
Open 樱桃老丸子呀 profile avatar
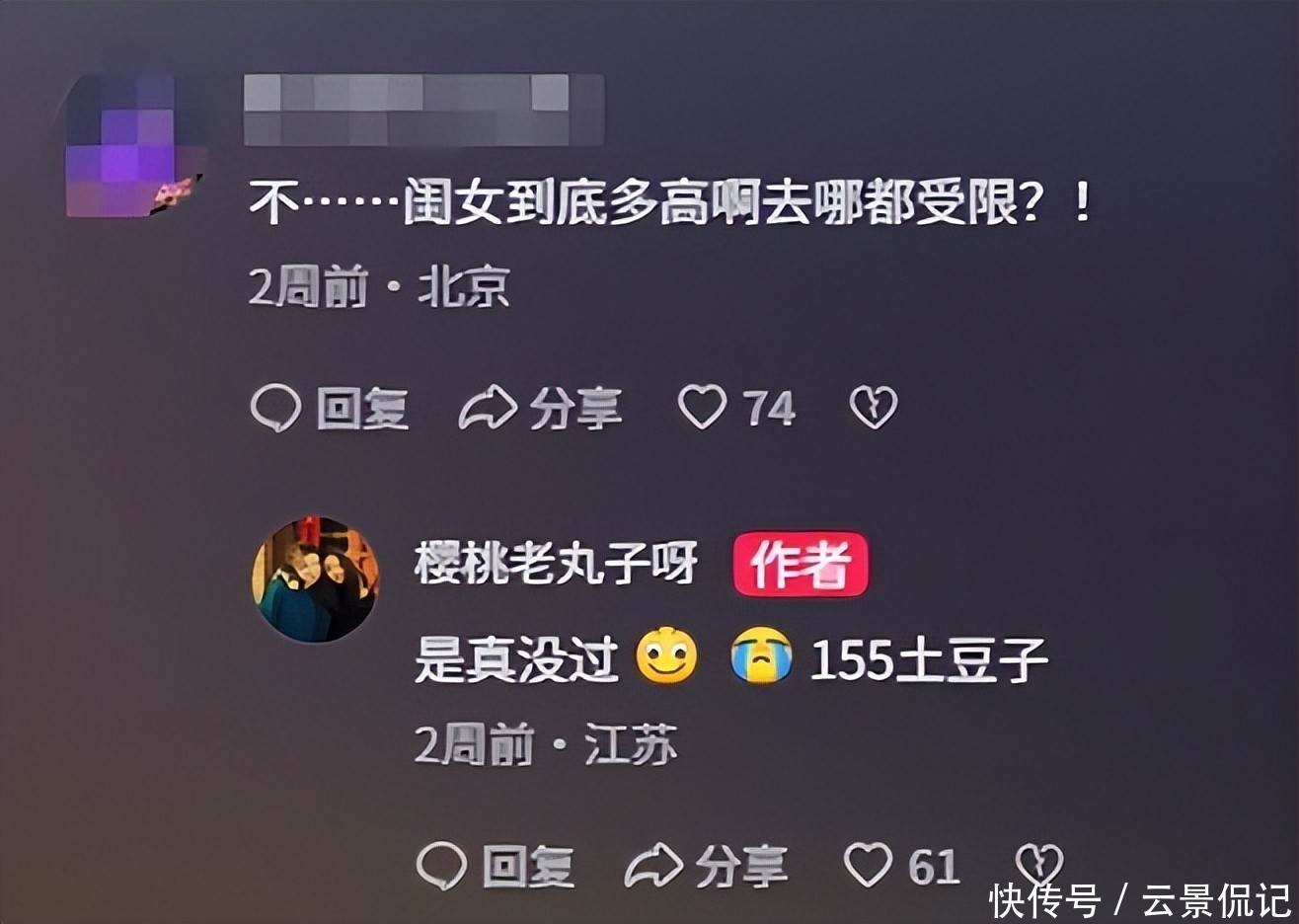(x=316, y=579)
